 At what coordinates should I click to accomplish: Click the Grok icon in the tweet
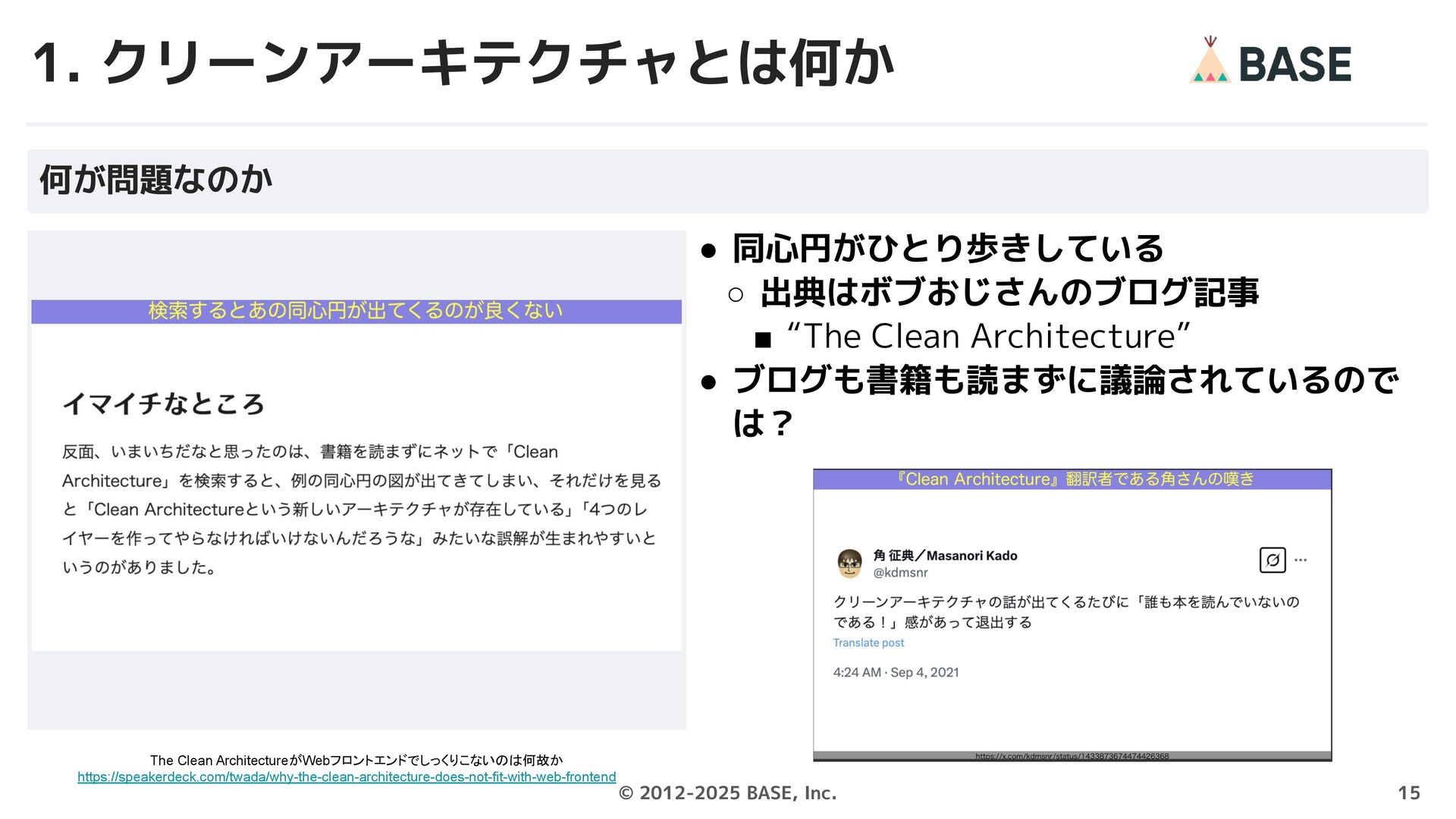click(x=1272, y=560)
